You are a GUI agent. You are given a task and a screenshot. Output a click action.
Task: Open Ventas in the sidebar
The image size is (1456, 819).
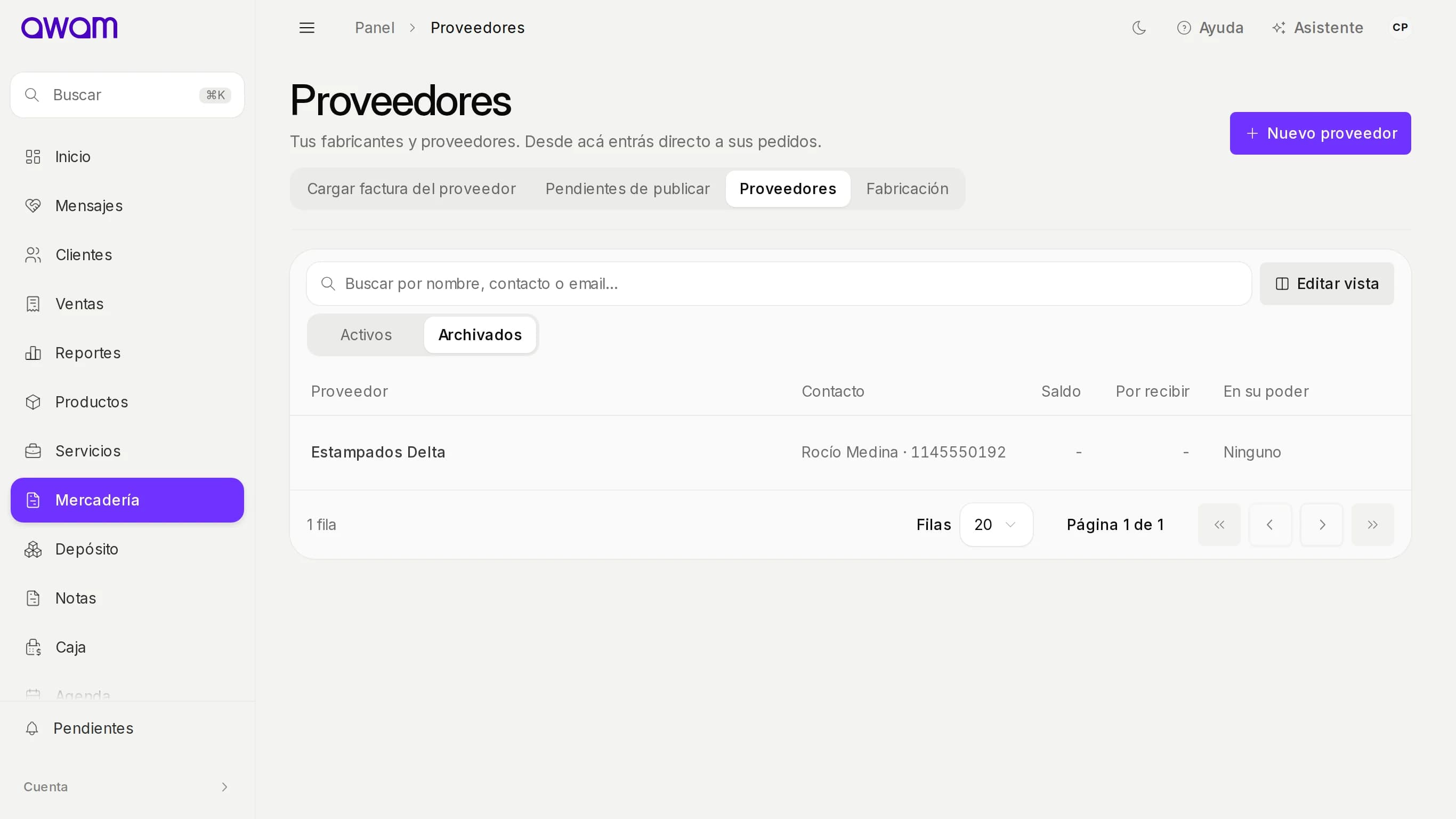[127, 304]
